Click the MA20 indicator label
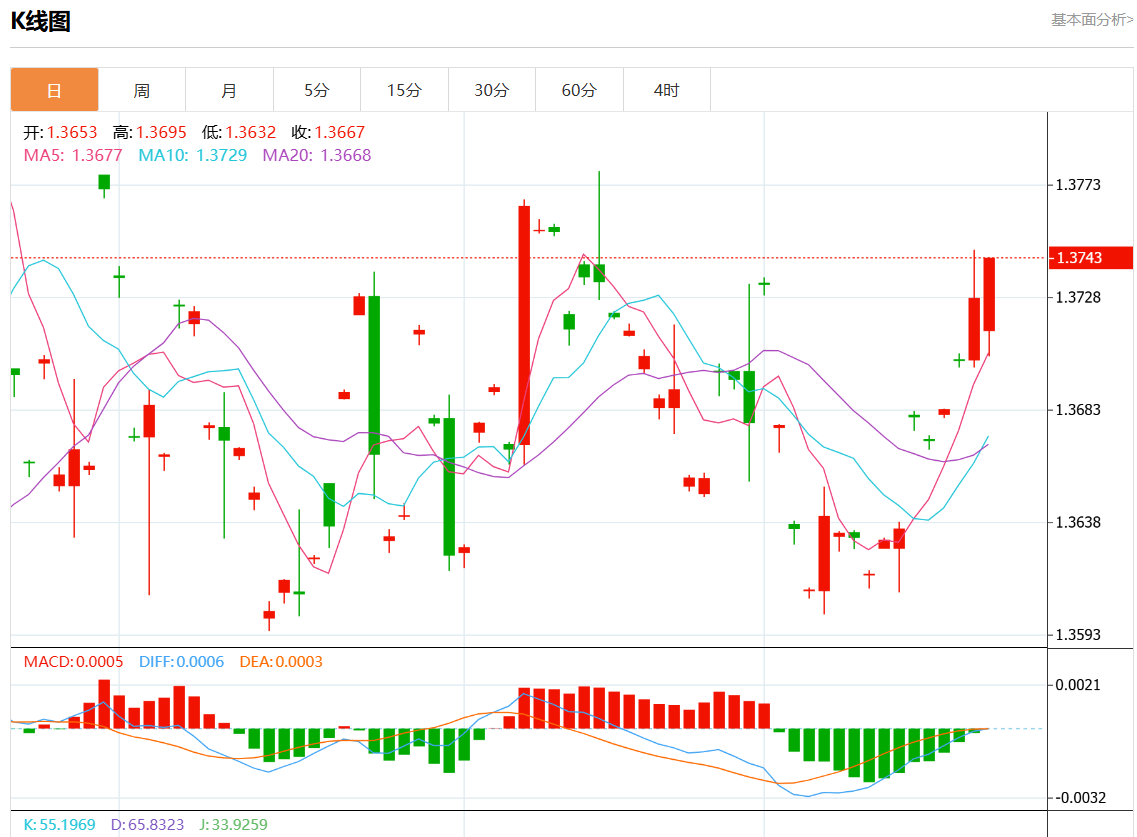Viewport: 1137px width, 837px height. [317, 155]
